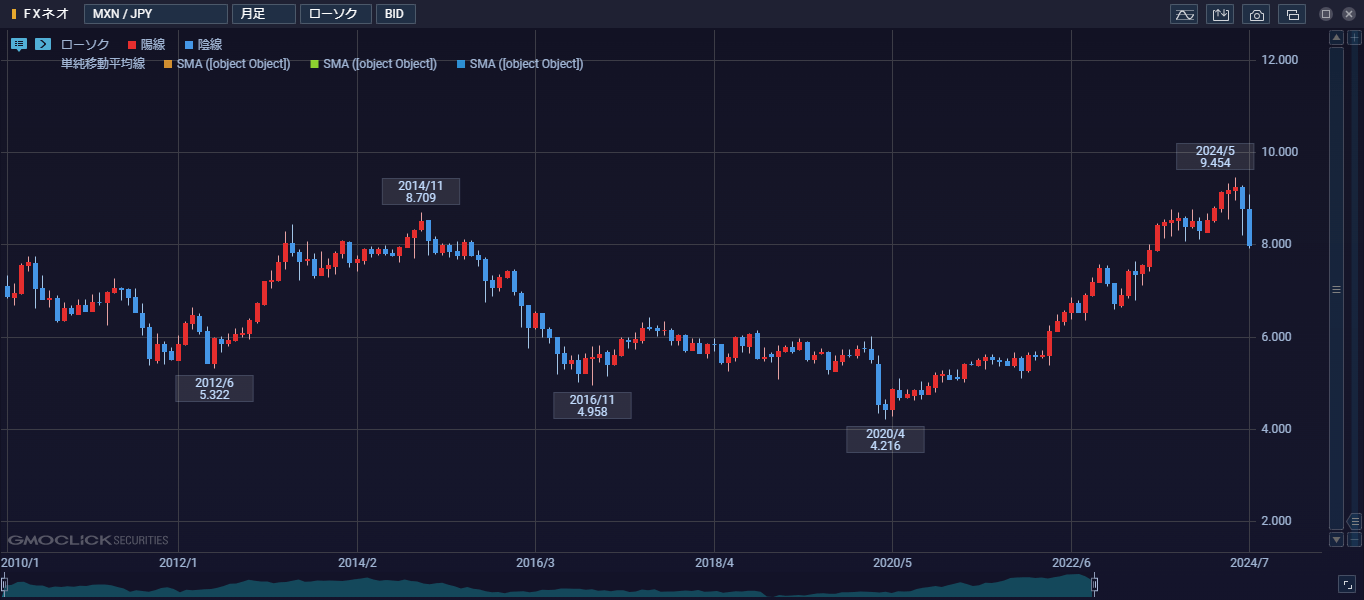Screen dimensions: 1364x600
Task: Open the ローソク chart type dropdown
Action: coord(335,14)
